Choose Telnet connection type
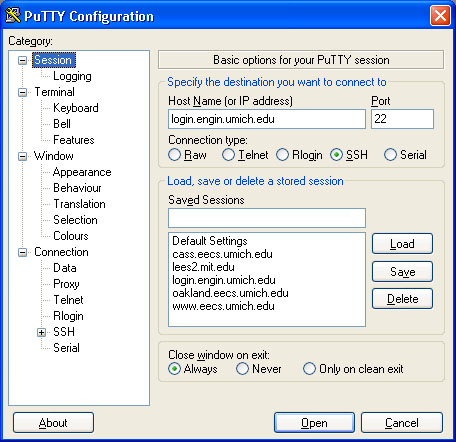This screenshot has width=456, height=442. [x=228, y=155]
